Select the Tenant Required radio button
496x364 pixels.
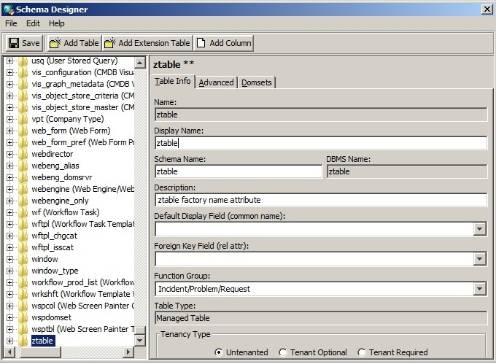coord(361,352)
